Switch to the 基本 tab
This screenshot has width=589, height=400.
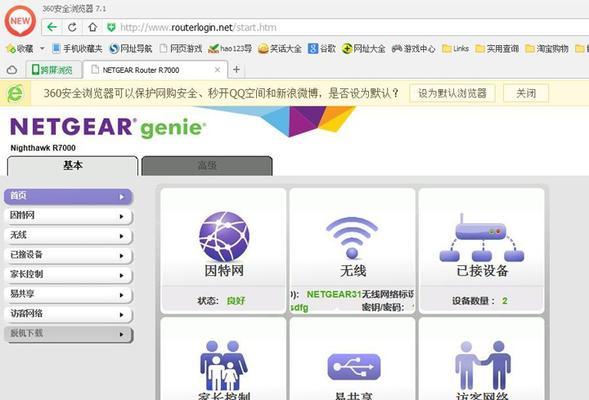[x=72, y=166]
